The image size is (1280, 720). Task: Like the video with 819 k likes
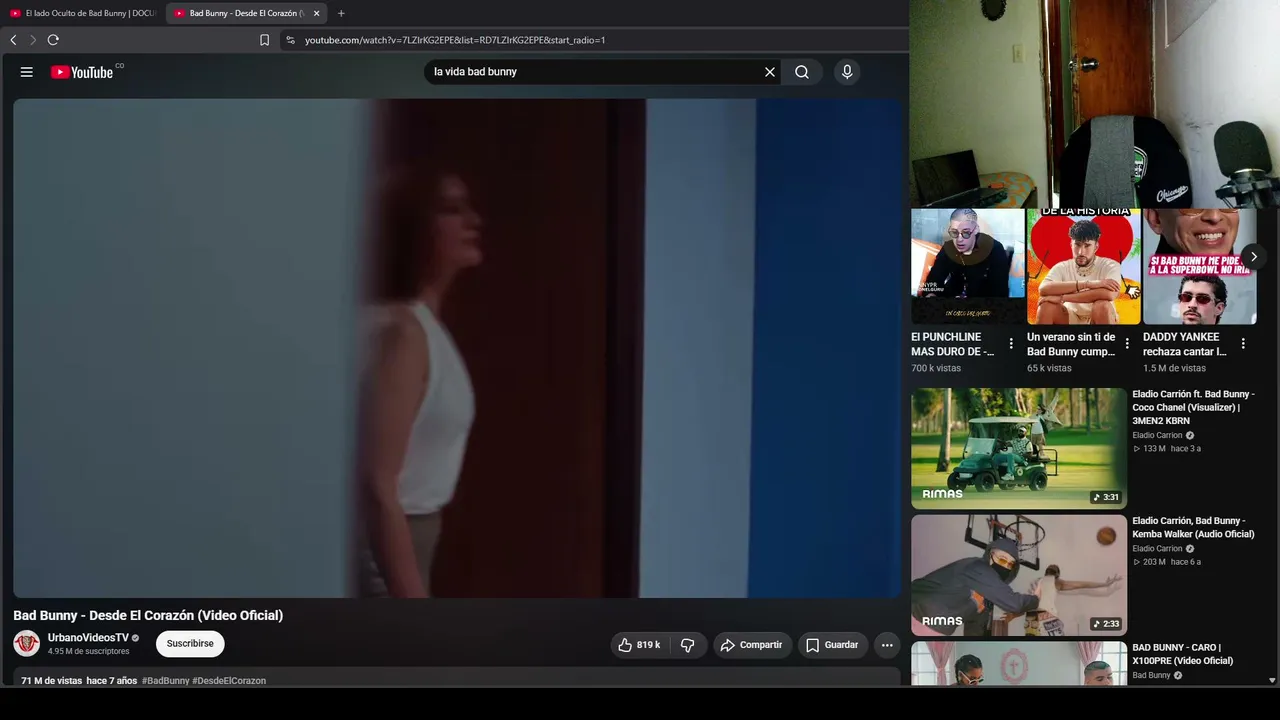point(639,645)
